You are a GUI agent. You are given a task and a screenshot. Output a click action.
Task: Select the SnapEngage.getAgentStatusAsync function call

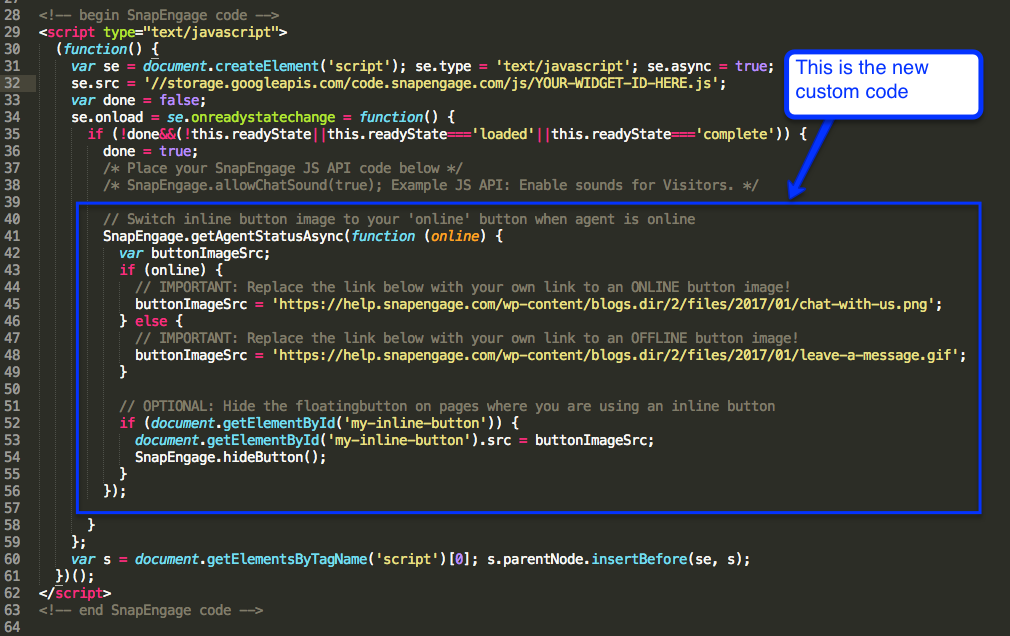tap(230, 235)
